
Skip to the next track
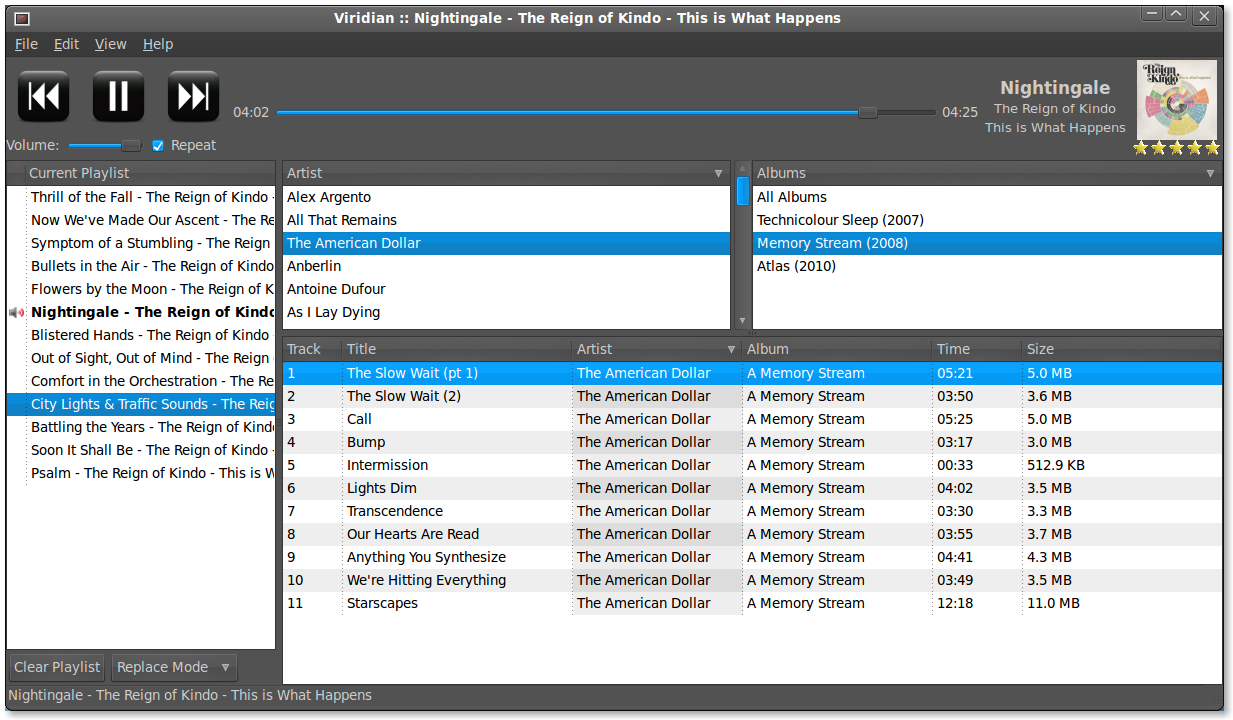tap(193, 97)
